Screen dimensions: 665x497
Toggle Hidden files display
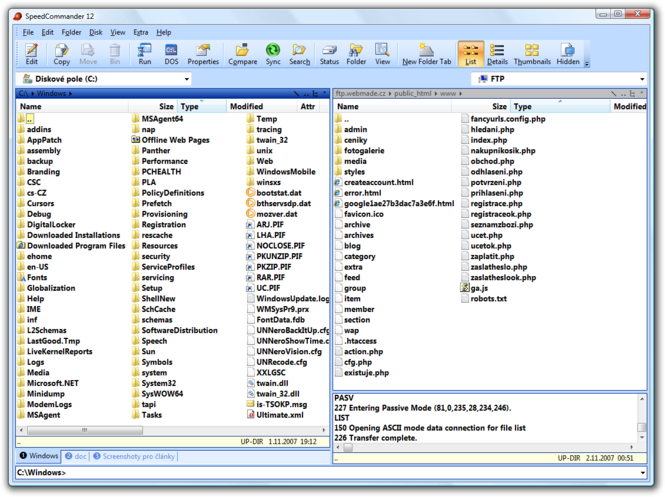568,54
